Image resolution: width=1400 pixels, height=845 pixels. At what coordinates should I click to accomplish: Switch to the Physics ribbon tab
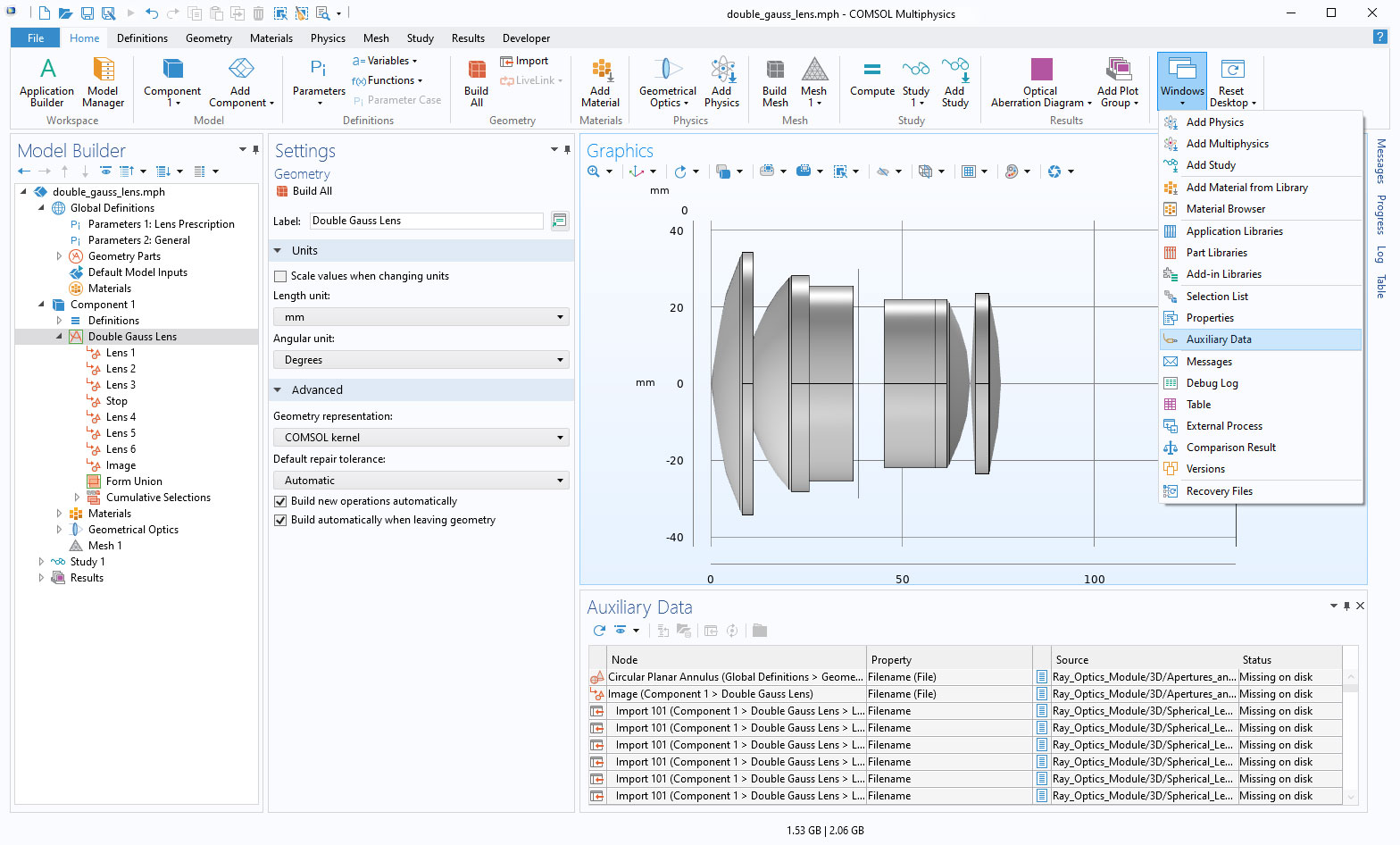pos(328,38)
